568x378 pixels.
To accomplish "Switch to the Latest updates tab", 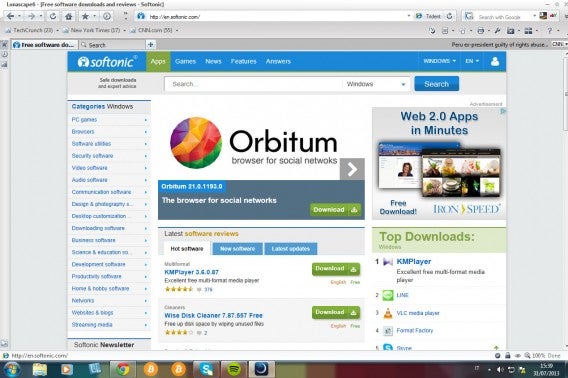I will coord(291,249).
